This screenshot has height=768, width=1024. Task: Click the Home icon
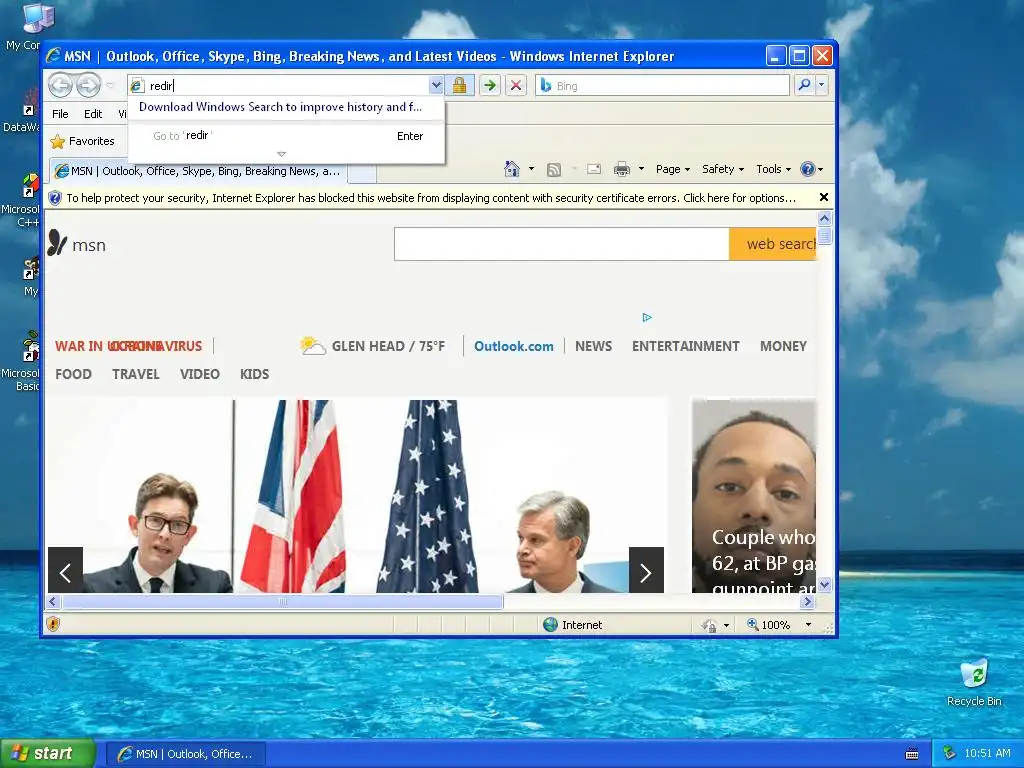point(512,169)
